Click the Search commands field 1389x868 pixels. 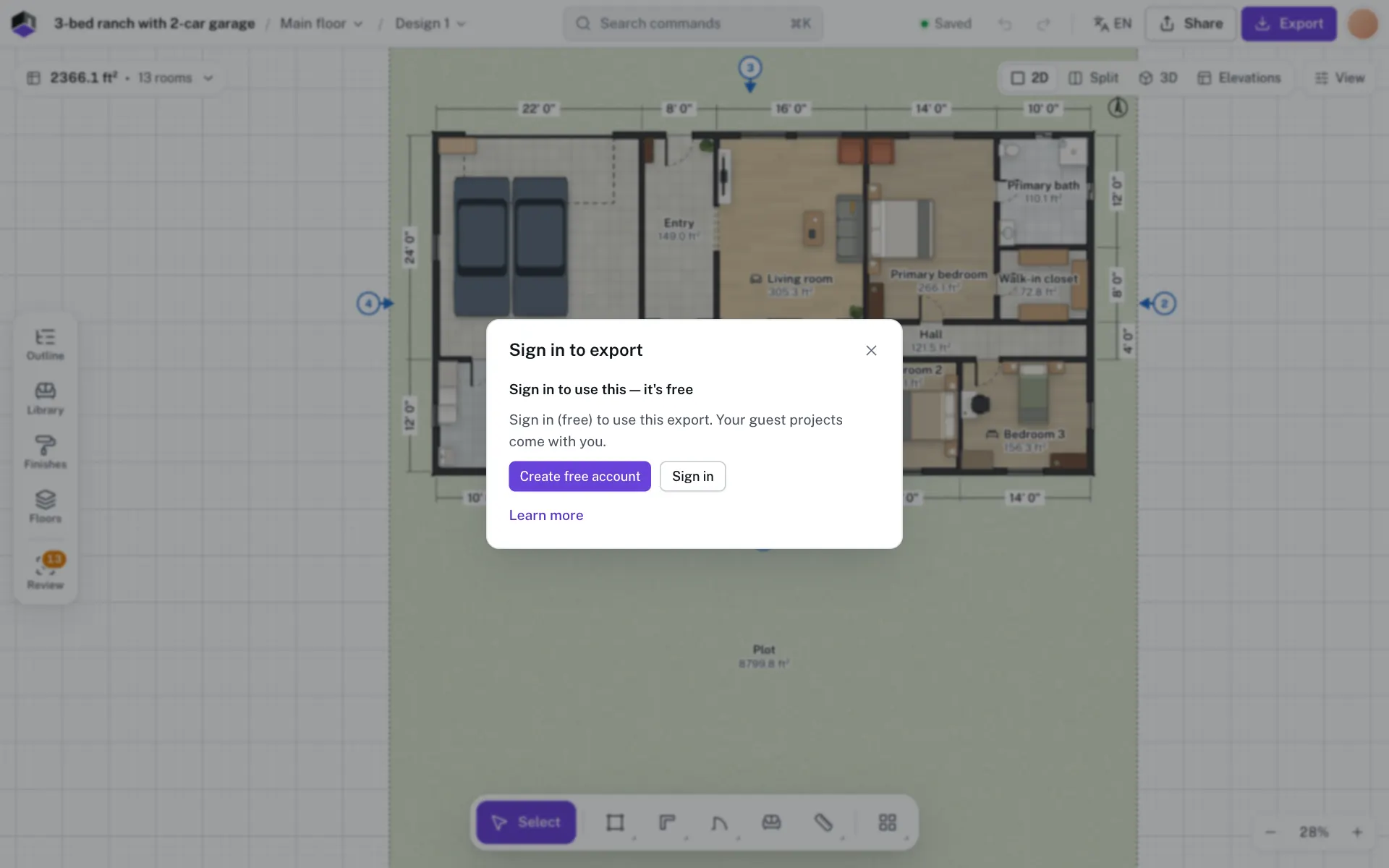click(x=693, y=24)
